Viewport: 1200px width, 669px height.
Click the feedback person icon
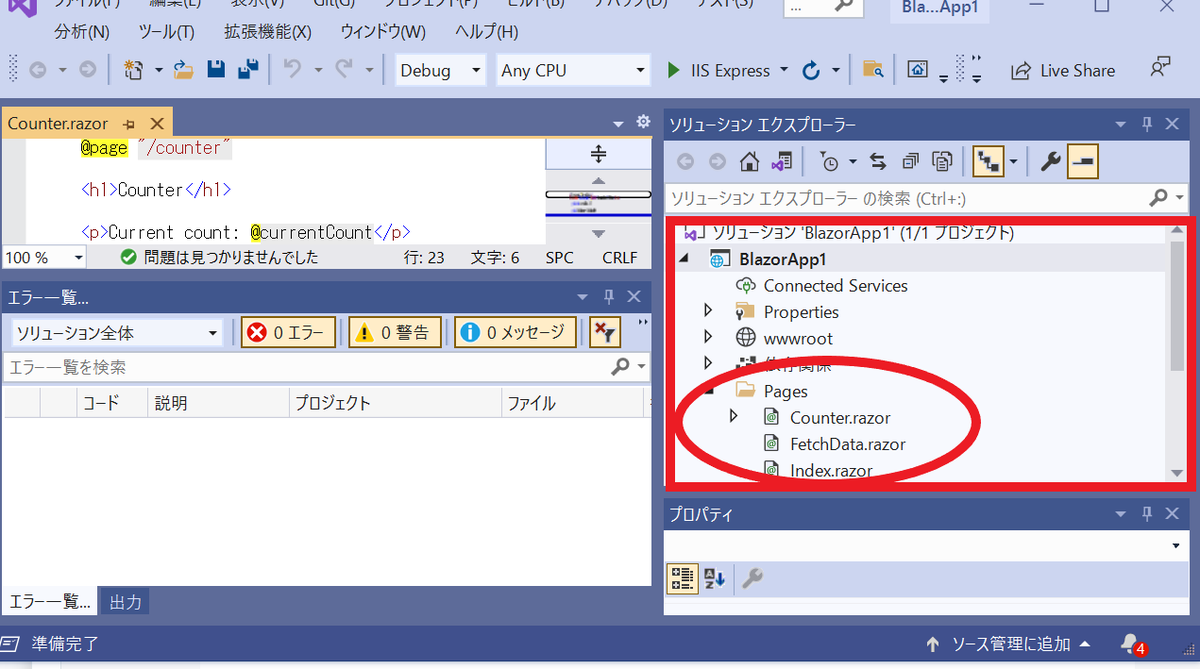click(1160, 67)
